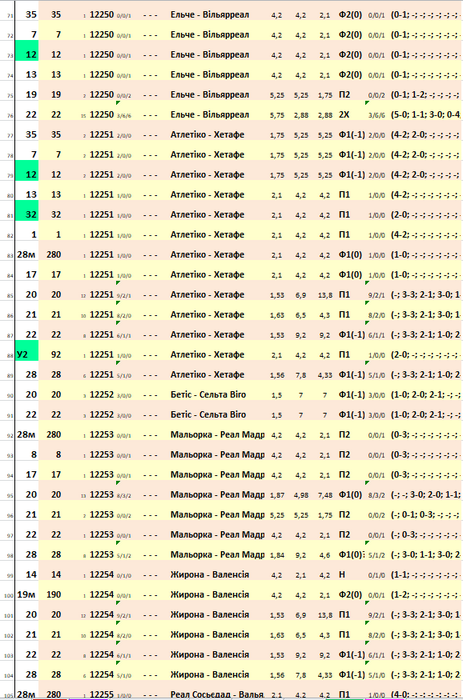Click the Н bet cell for Жирона - Валенсія

point(342,575)
